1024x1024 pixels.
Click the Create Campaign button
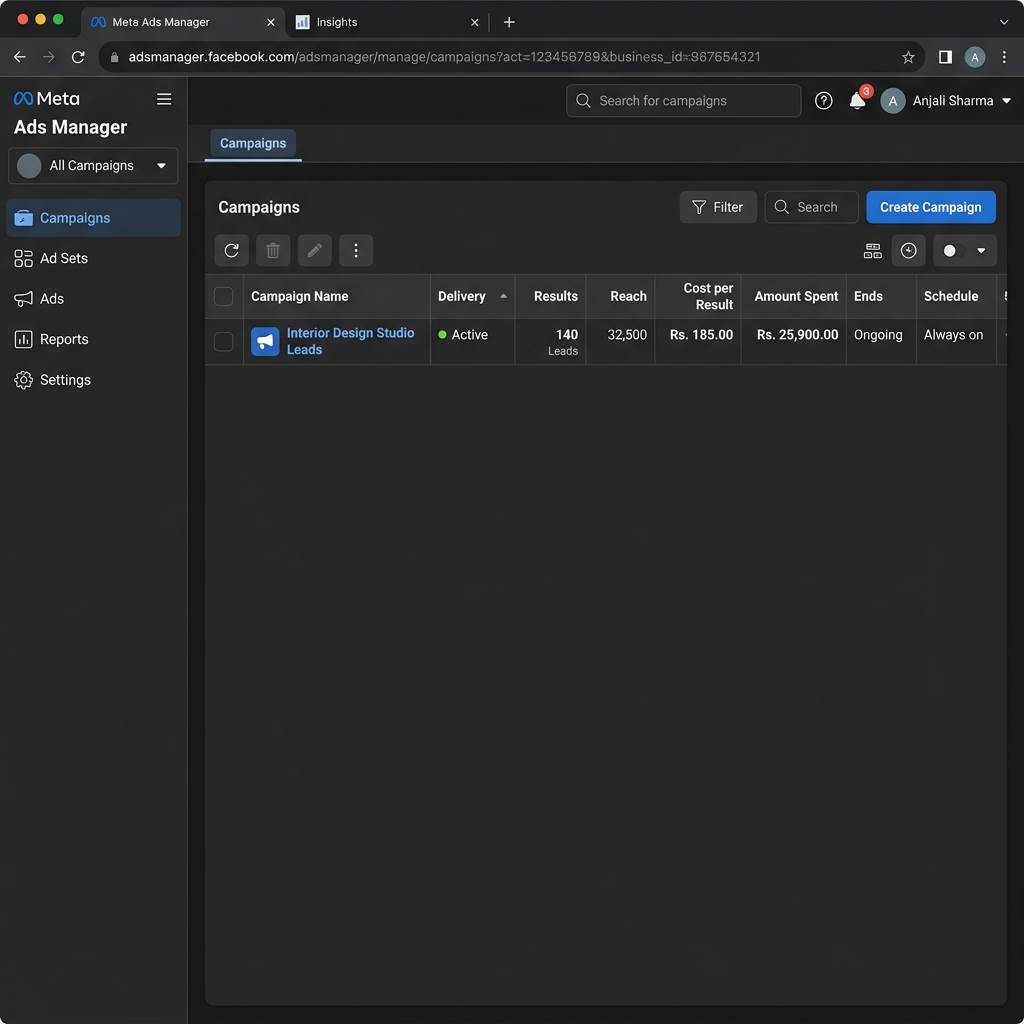point(931,207)
